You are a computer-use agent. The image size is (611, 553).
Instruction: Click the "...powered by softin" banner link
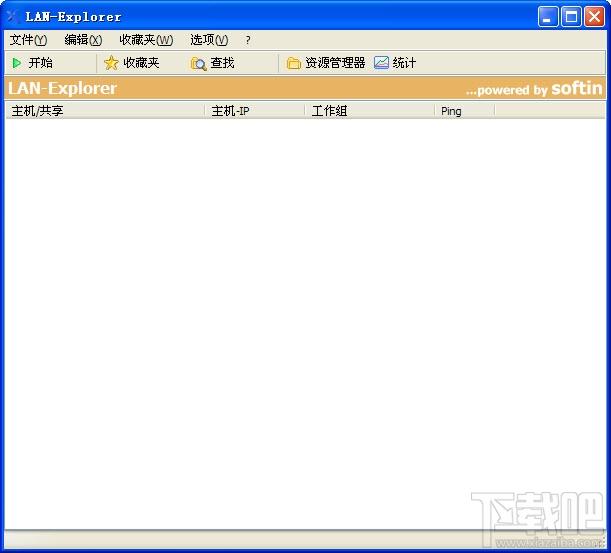coord(534,89)
